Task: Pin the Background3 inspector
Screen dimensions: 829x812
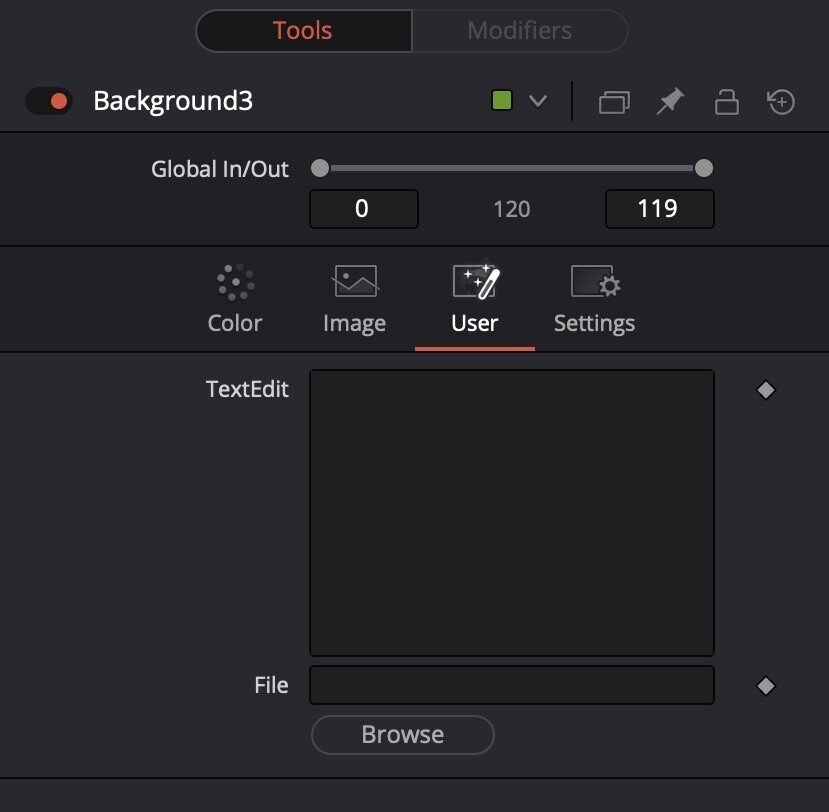Action: click(670, 102)
